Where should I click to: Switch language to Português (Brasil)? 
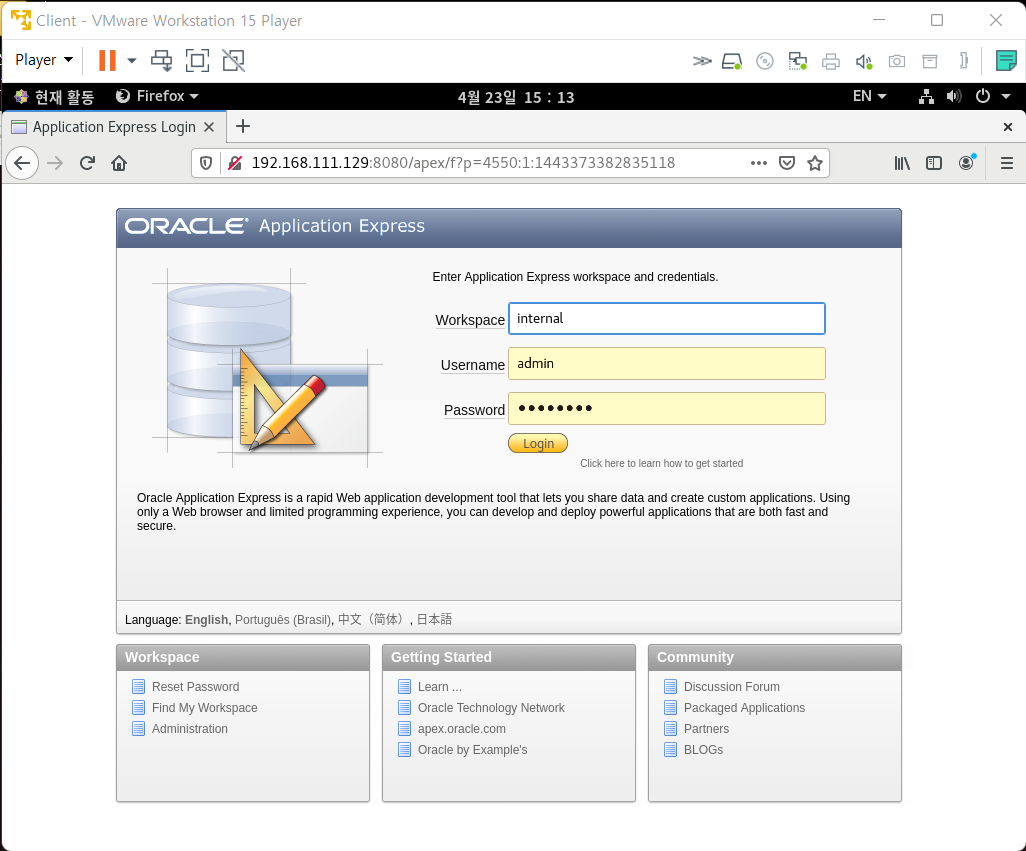(283, 619)
